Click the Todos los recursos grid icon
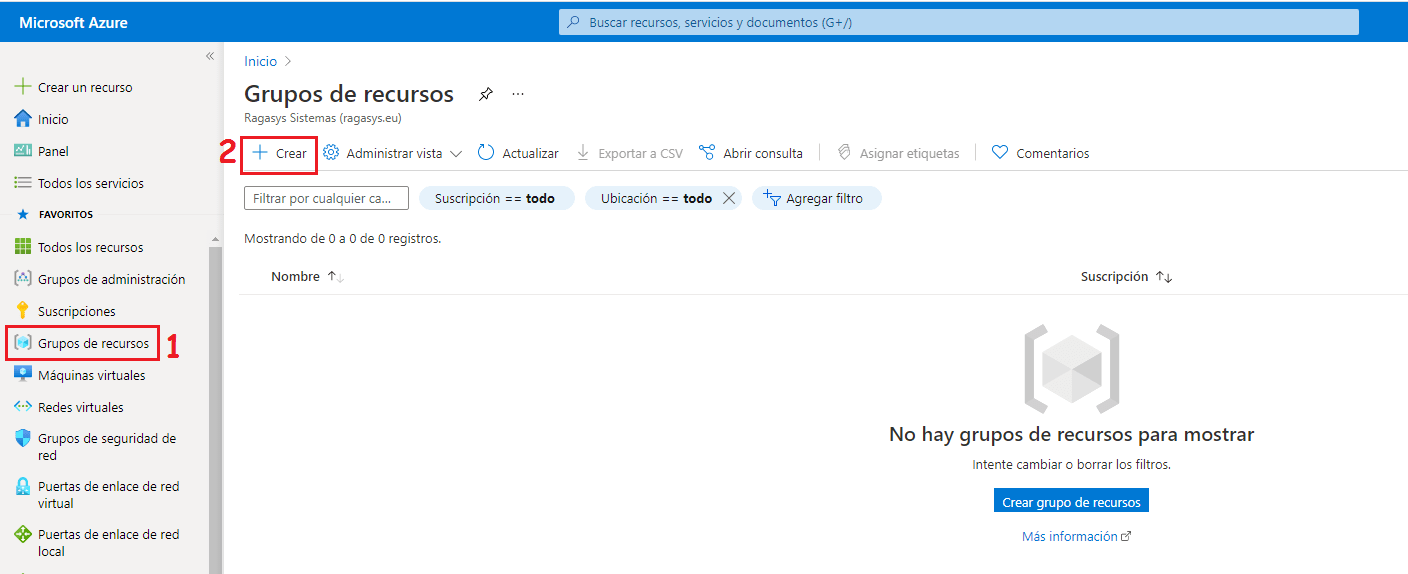Viewport: 1408px width, 574px height. pyautogui.click(x=23, y=247)
